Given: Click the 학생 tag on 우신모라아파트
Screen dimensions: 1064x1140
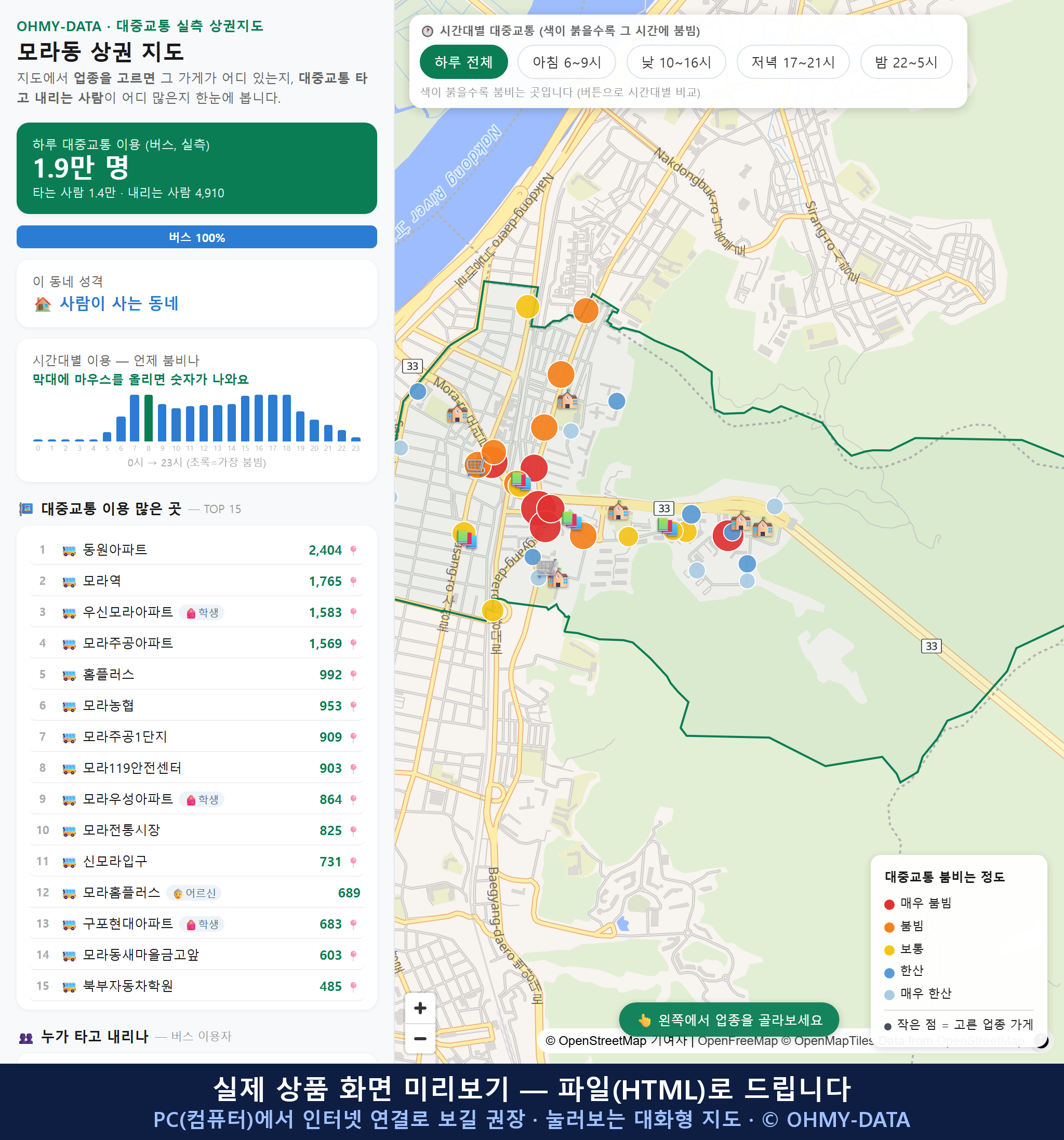Looking at the screenshot, I should 202,612.
